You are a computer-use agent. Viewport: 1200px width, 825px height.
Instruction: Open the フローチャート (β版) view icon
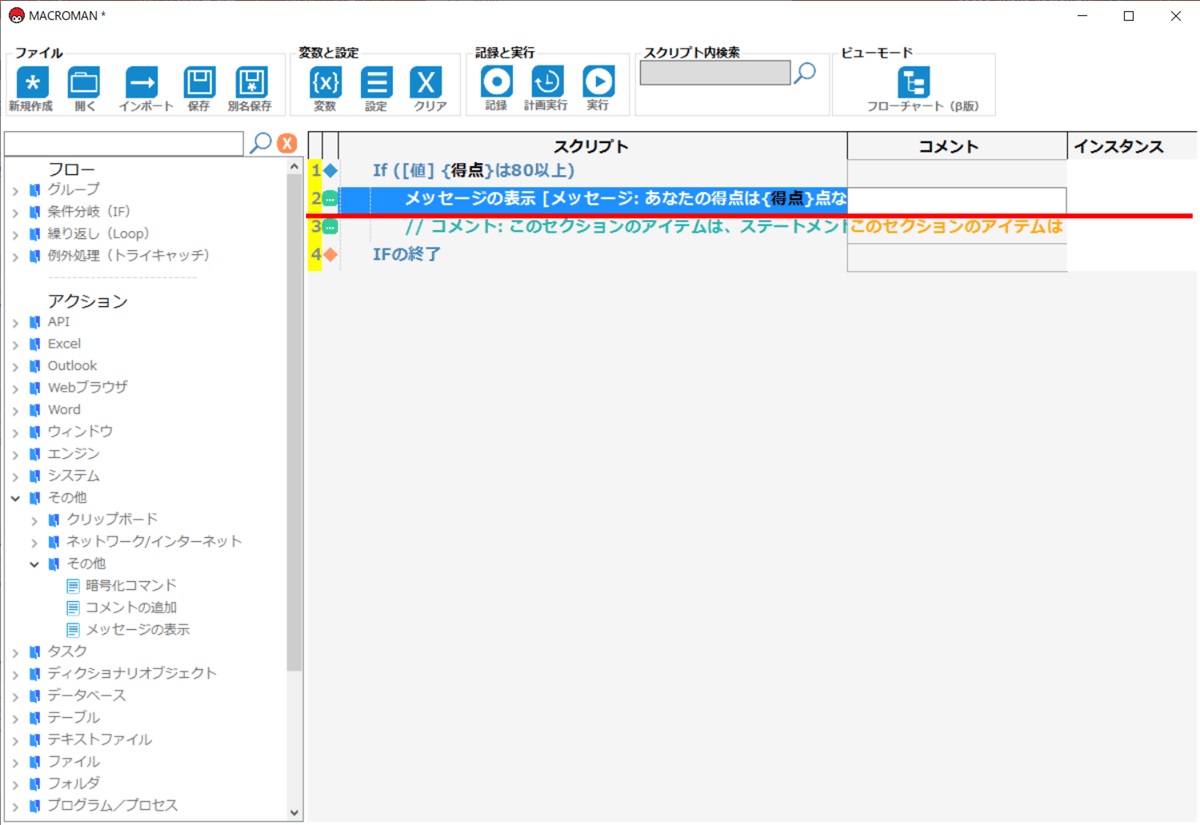click(913, 82)
